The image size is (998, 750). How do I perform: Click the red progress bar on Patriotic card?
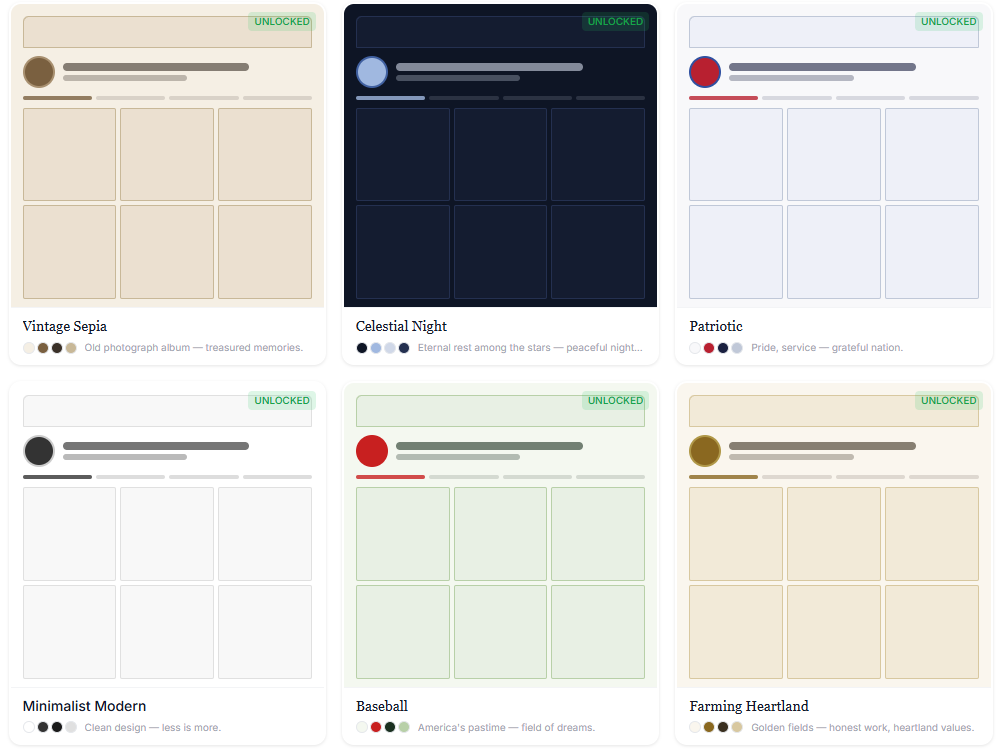[x=721, y=97]
